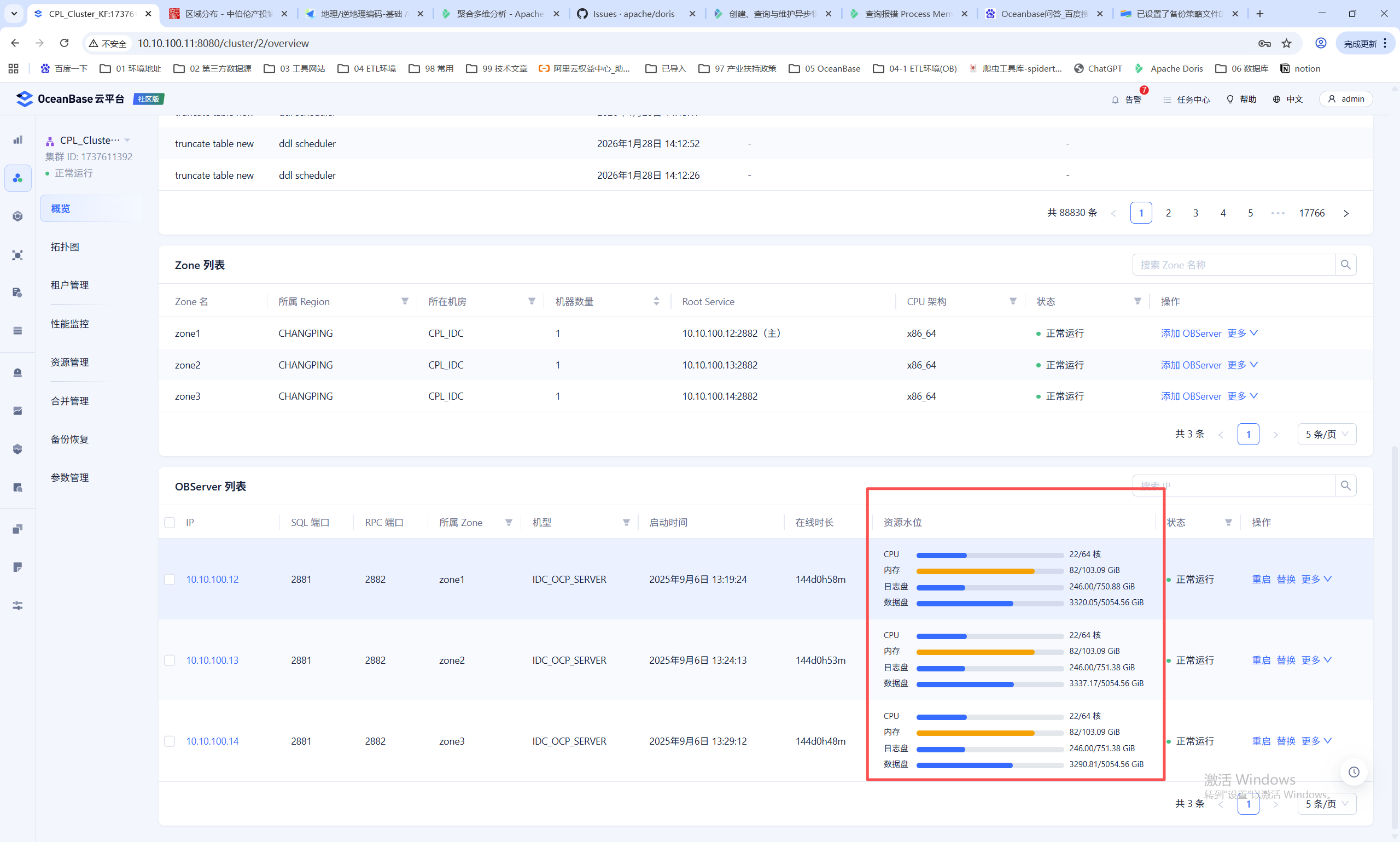
Task: Select 备份恢复 in the side menu
Action: [x=70, y=439]
